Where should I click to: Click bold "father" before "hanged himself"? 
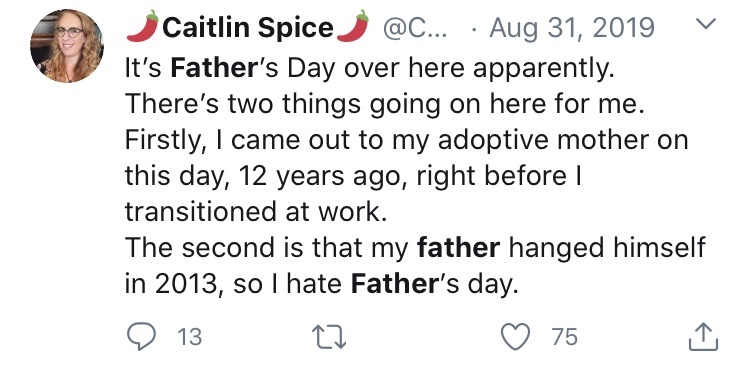(458, 247)
